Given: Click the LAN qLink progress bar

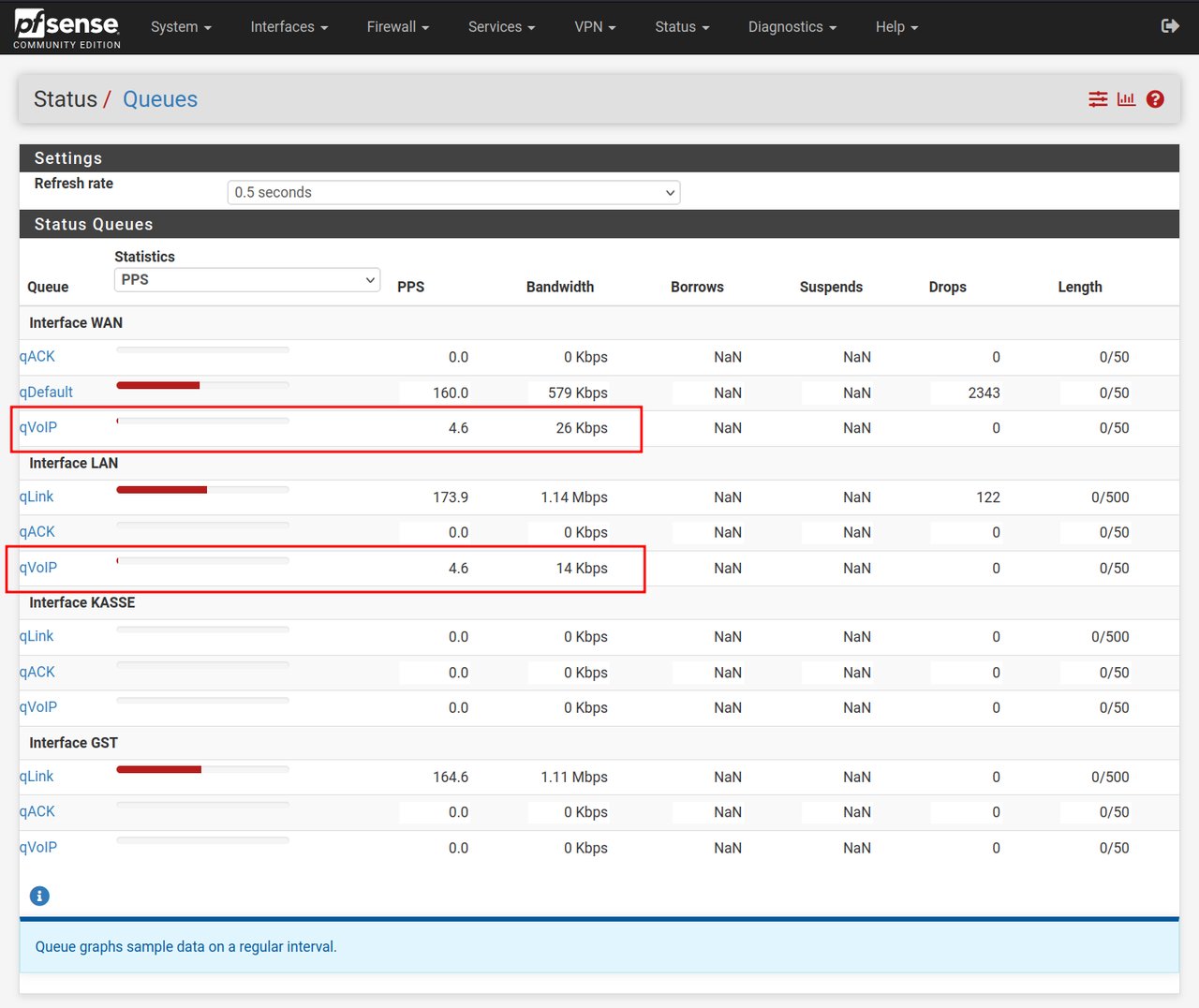Looking at the screenshot, I should [202, 489].
